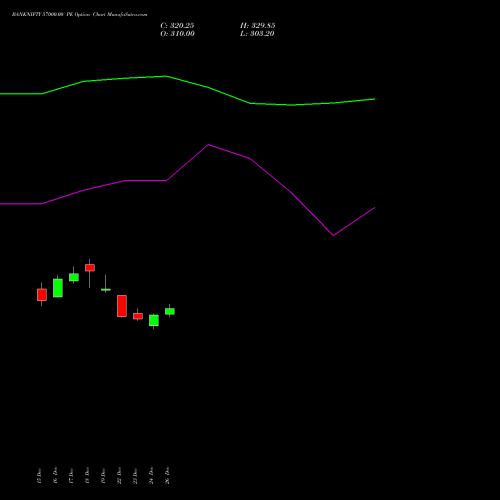
Task: Click the red candlestick for 15 Dec
Action: tap(42, 295)
